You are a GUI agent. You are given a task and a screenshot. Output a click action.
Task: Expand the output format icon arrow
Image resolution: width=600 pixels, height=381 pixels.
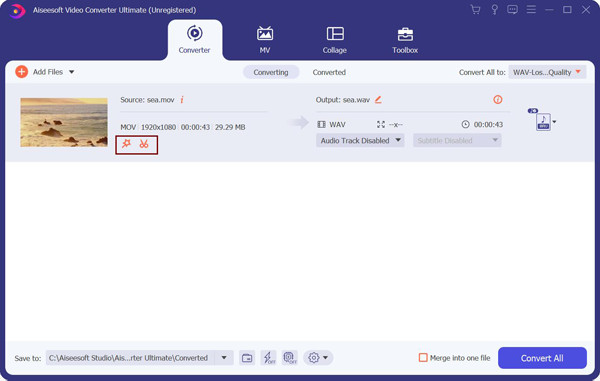coord(554,122)
